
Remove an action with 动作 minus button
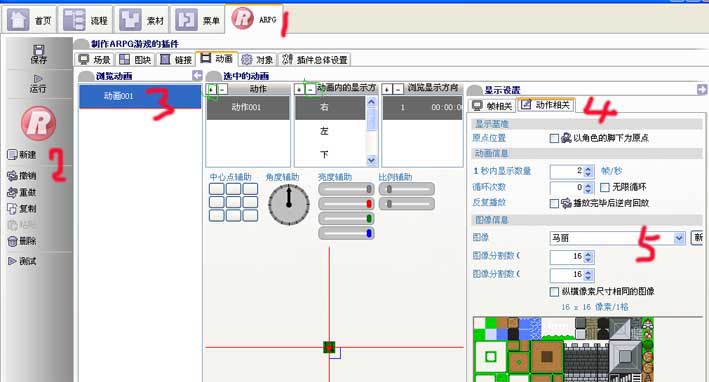pyautogui.click(x=222, y=89)
